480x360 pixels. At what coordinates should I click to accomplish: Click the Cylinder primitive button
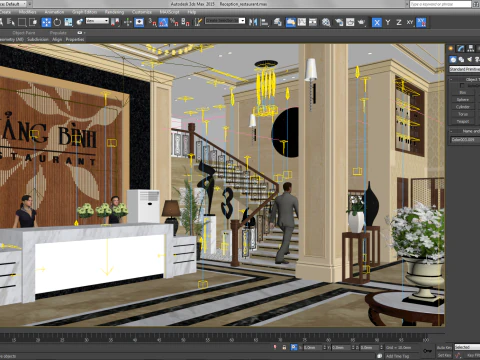pyautogui.click(x=463, y=107)
